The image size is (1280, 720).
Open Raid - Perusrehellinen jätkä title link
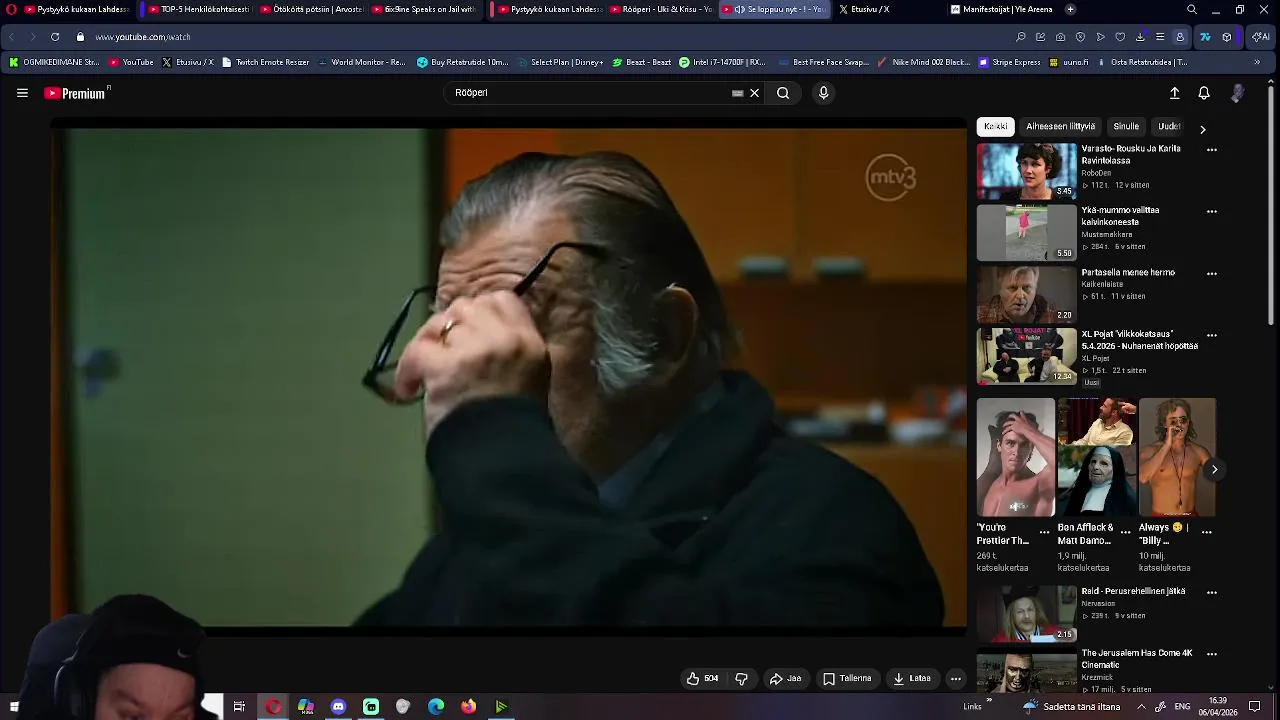[x=1133, y=591]
